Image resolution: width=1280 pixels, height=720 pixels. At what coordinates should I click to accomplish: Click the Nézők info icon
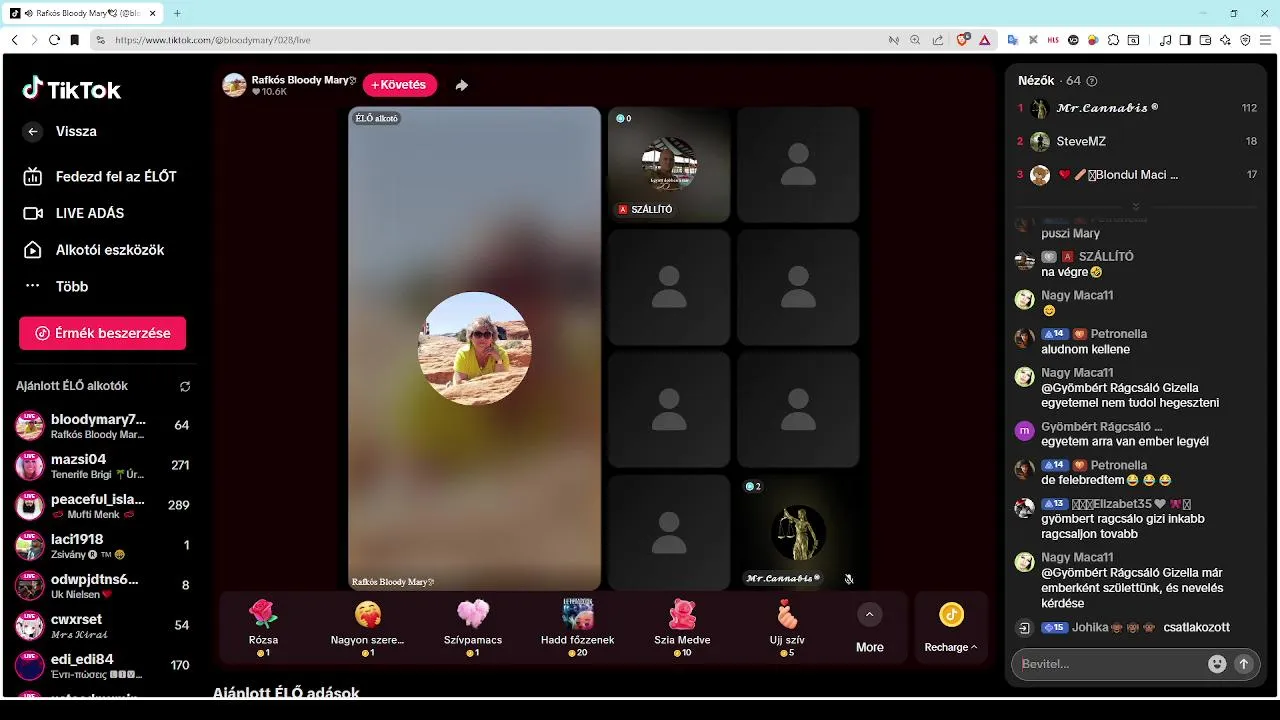pyautogui.click(x=1092, y=81)
